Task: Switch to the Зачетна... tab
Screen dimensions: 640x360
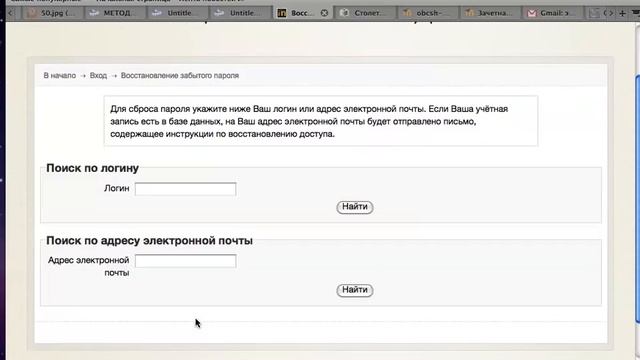Action: [490, 13]
